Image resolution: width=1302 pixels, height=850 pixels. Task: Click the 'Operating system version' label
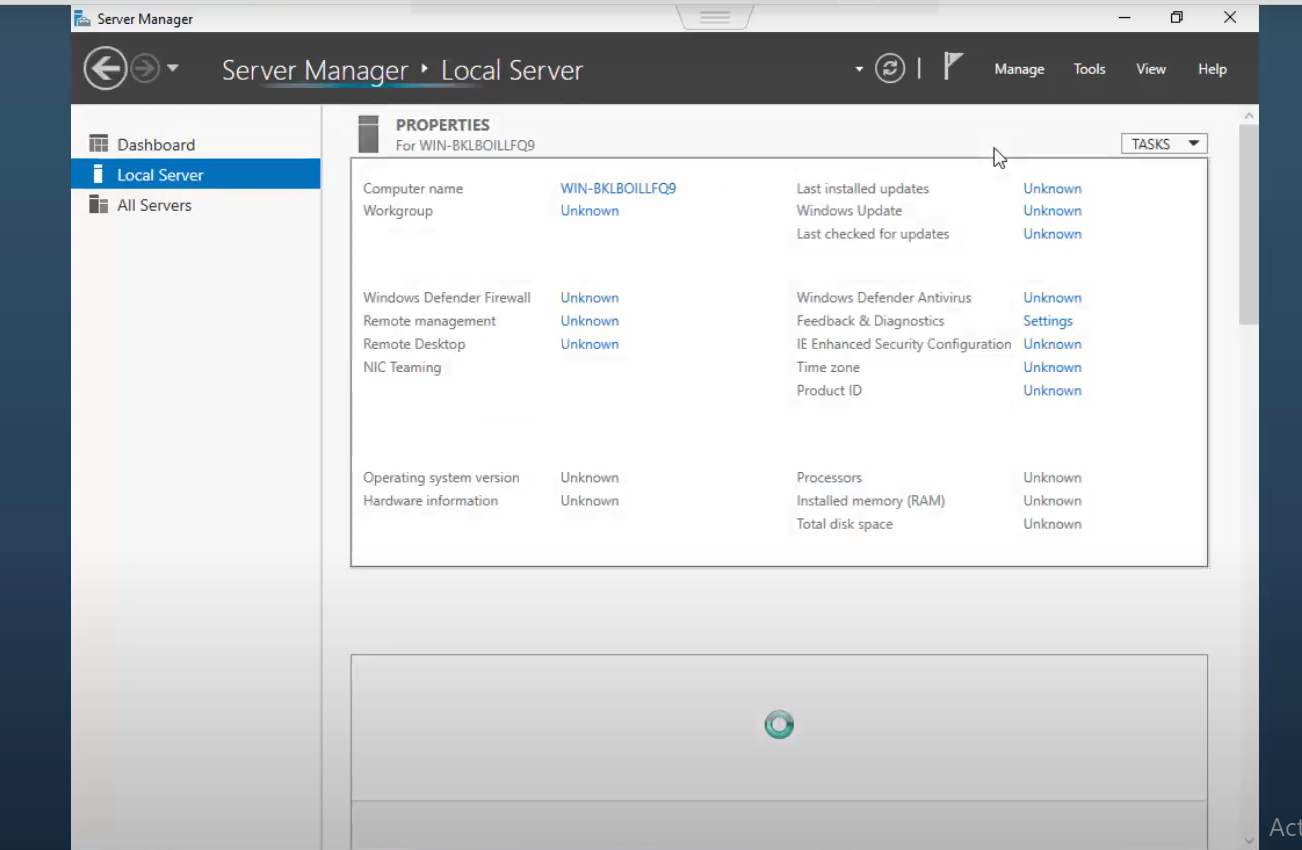pos(441,478)
